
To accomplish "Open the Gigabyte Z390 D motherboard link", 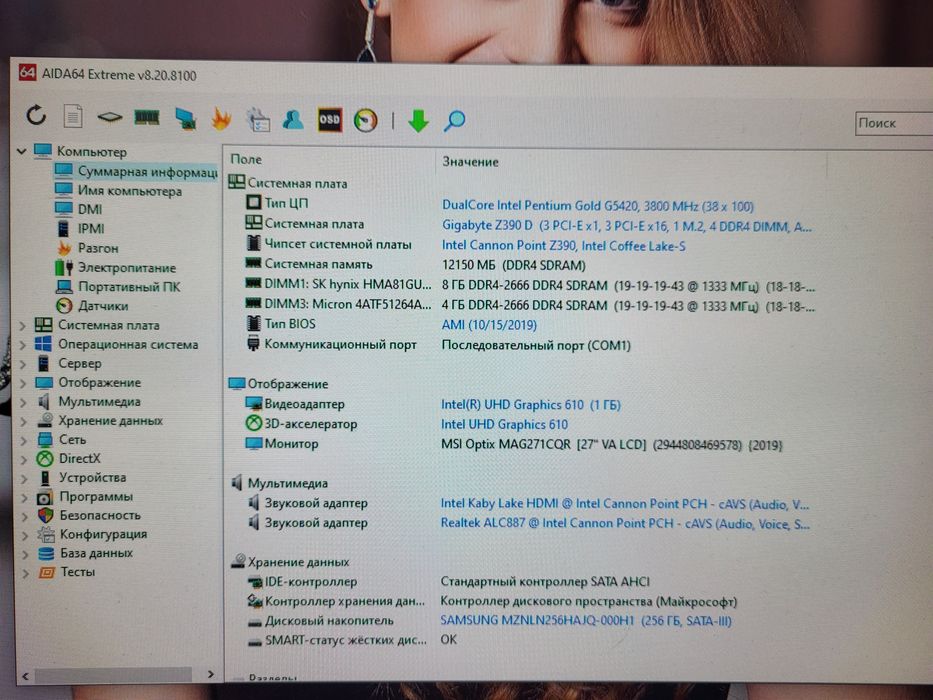I will coord(626,226).
